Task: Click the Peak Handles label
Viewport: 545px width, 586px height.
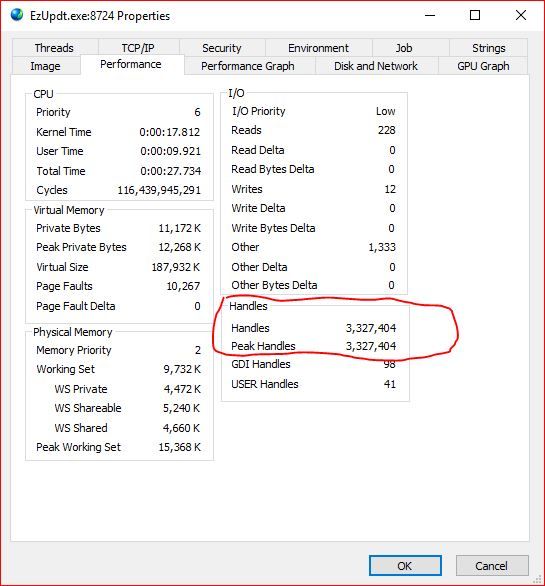Action: point(263,346)
